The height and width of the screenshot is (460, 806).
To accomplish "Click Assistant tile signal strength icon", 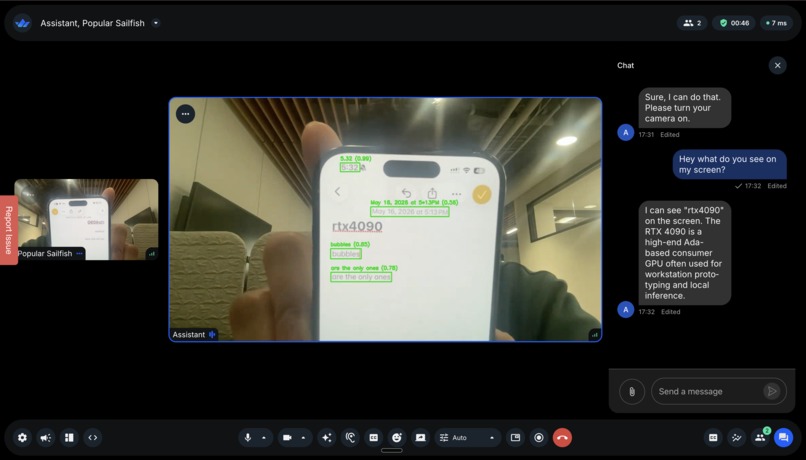I will (x=595, y=335).
